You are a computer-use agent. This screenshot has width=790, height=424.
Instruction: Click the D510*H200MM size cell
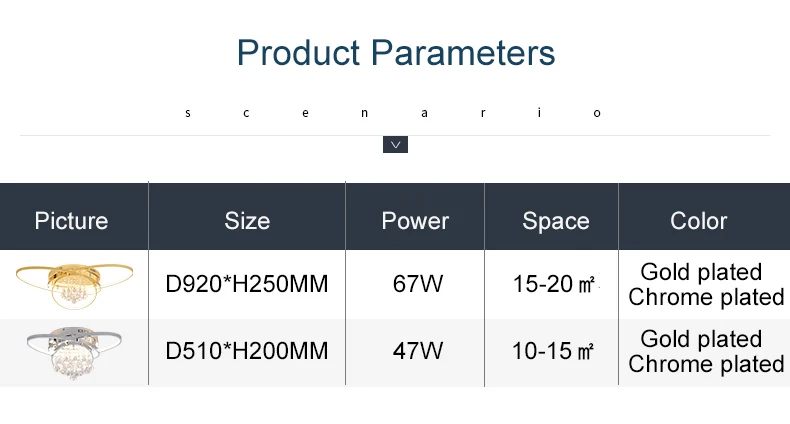pyautogui.click(x=247, y=350)
